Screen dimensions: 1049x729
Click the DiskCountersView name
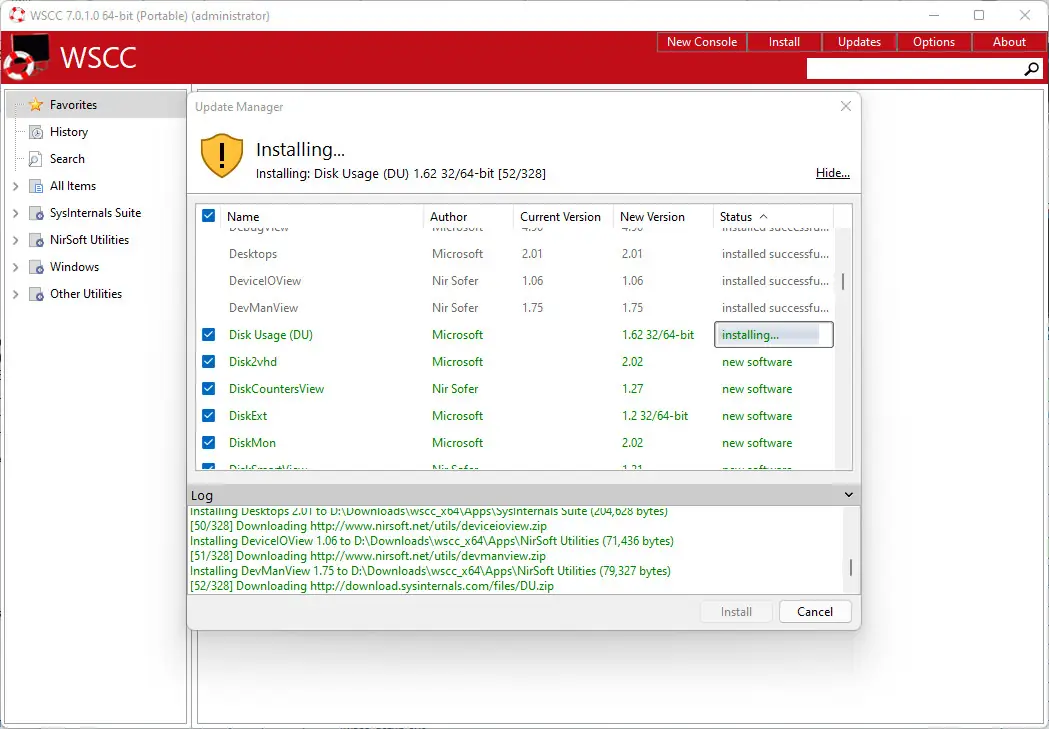pyautogui.click(x=276, y=389)
